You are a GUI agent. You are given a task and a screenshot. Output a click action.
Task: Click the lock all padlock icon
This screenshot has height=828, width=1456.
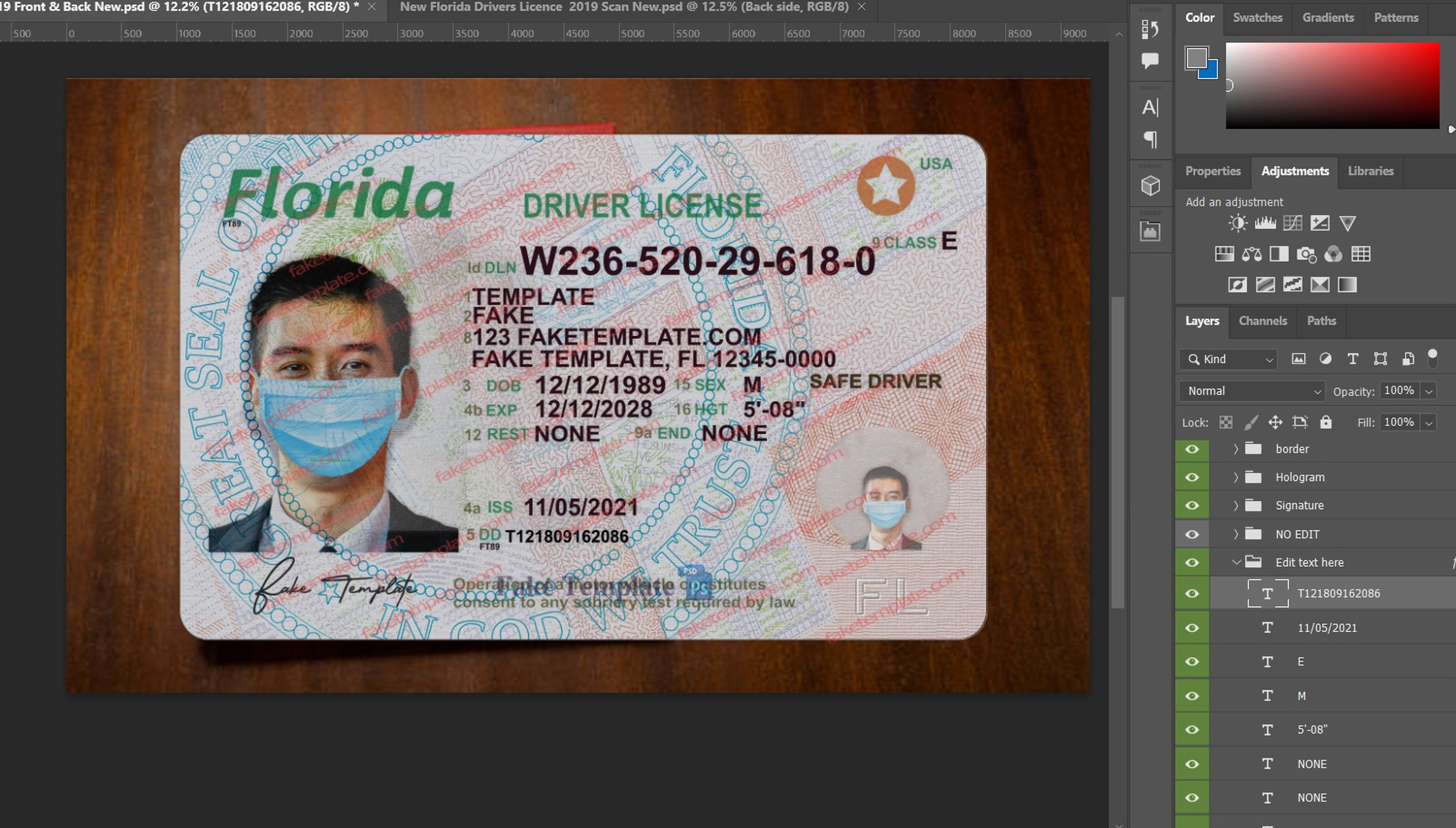(x=1326, y=422)
